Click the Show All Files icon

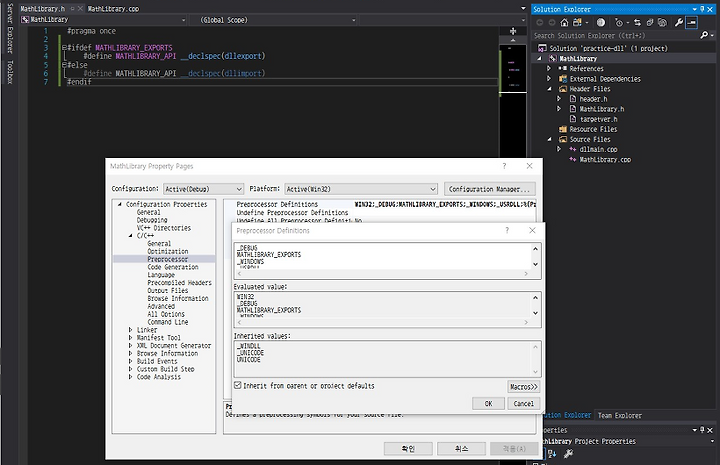pyautogui.click(x=662, y=22)
